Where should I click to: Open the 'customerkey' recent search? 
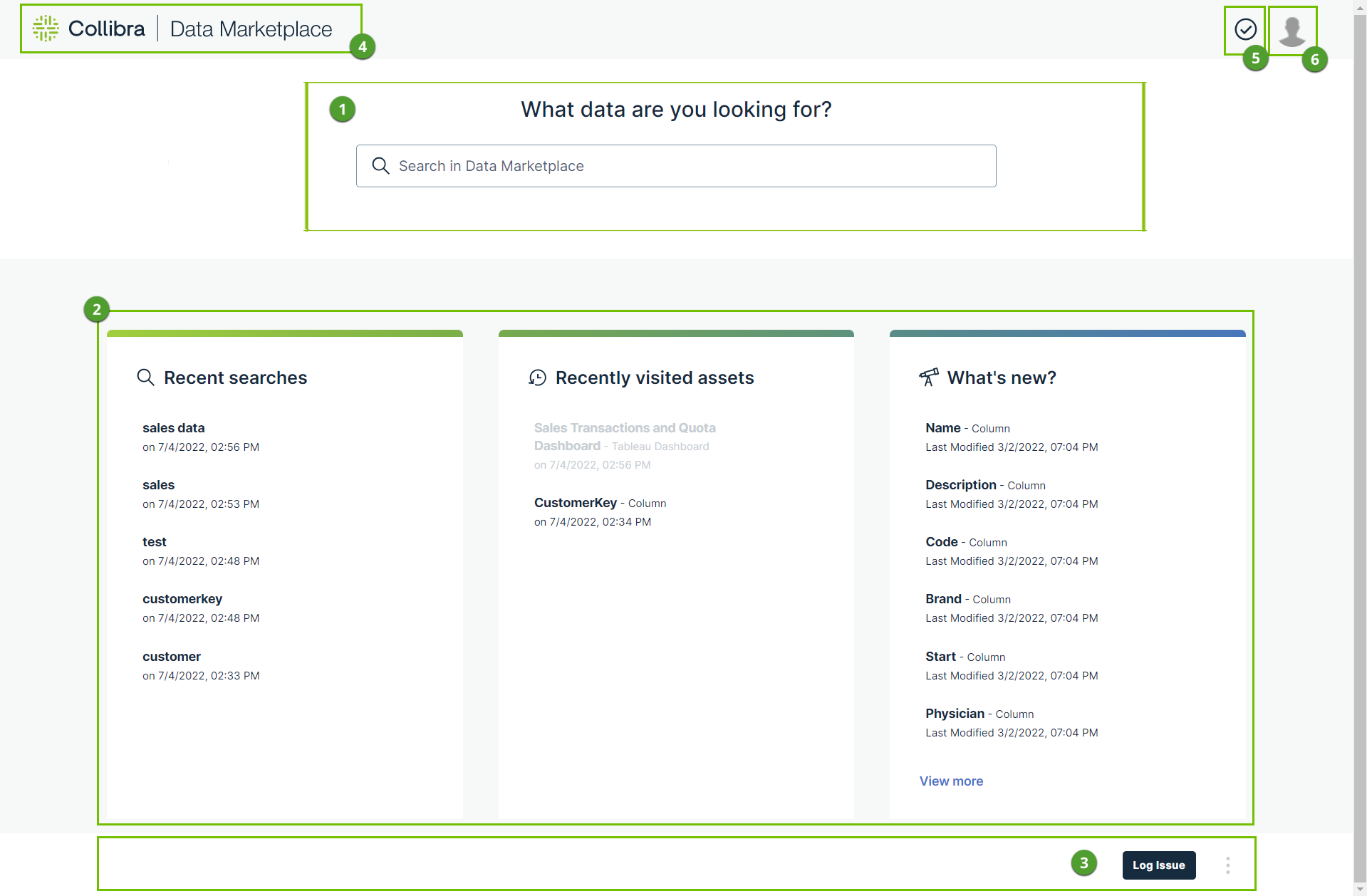tap(182, 599)
